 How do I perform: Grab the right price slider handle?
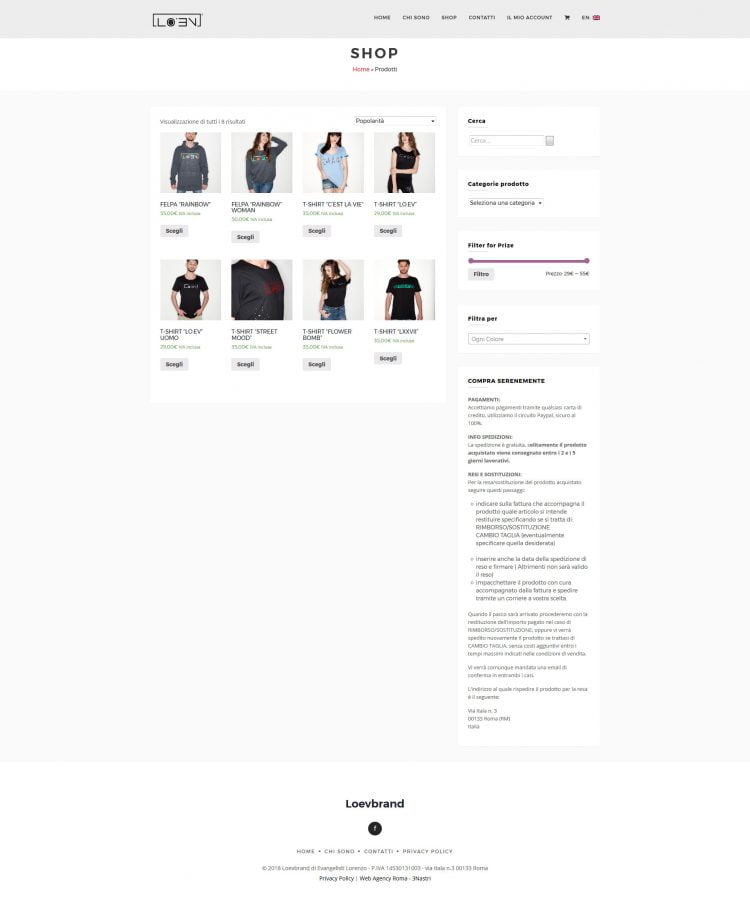pos(587,261)
